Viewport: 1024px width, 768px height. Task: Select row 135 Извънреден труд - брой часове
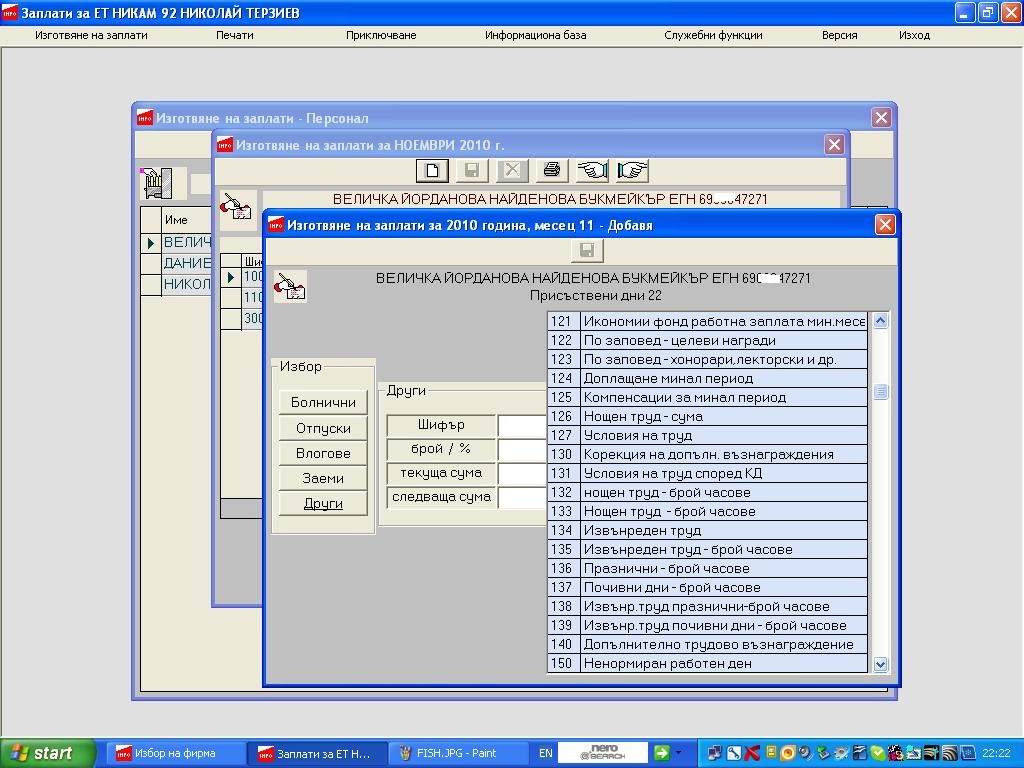coord(707,549)
